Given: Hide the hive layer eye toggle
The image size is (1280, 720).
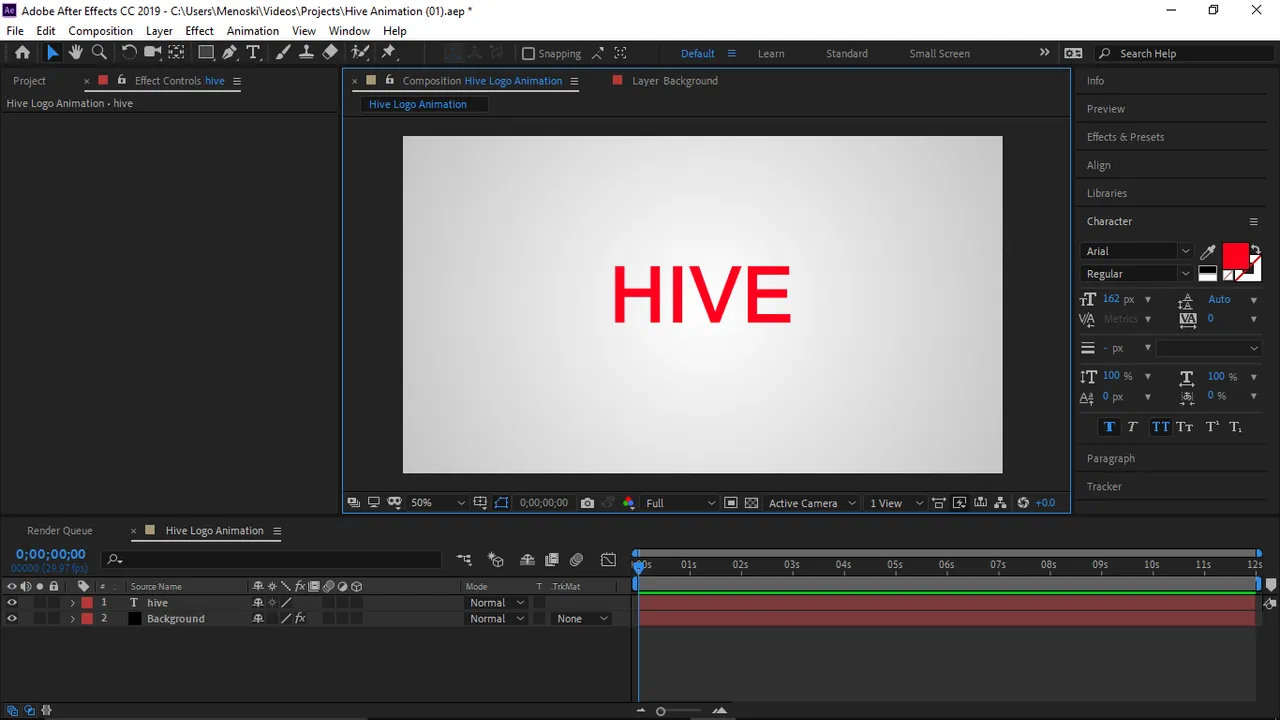Looking at the screenshot, I should (12, 603).
